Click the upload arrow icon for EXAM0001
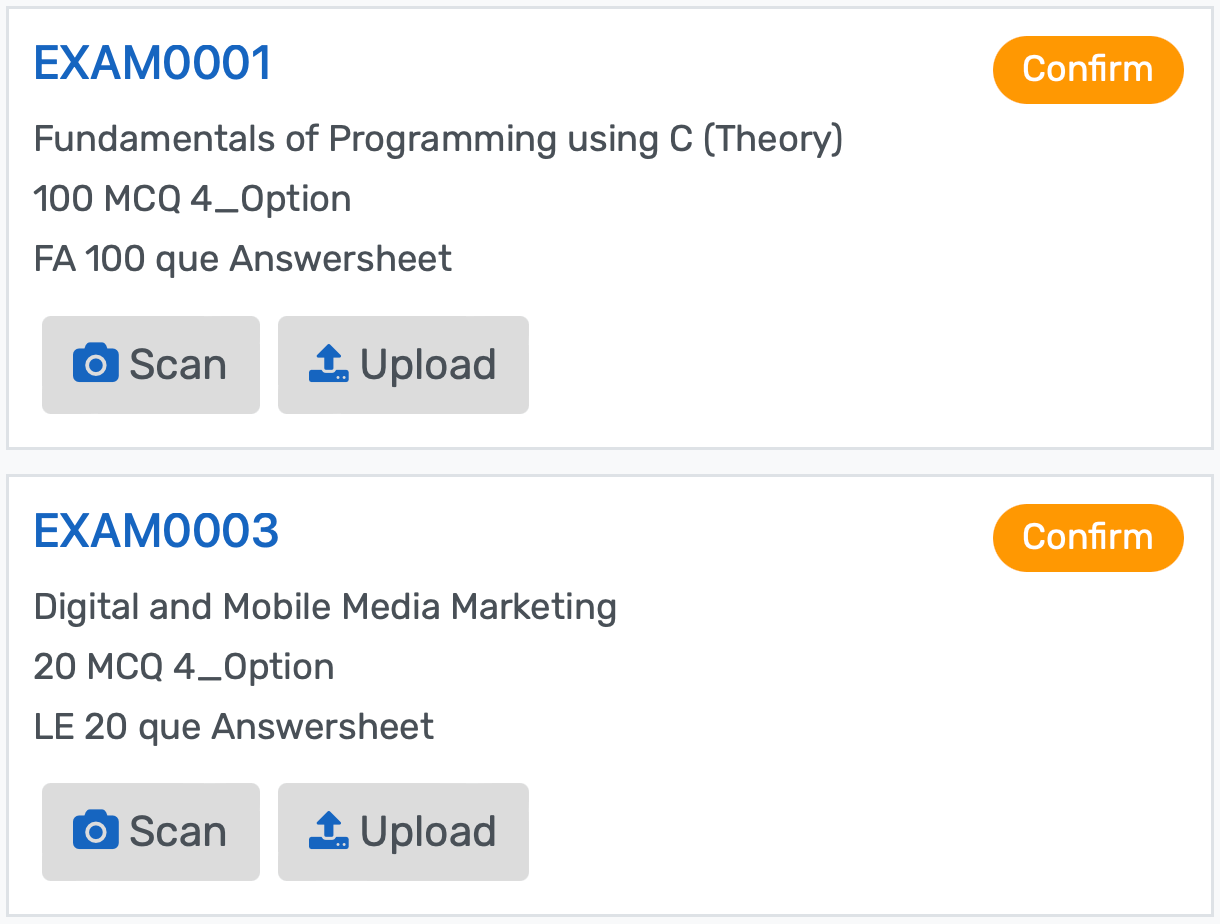The image size is (1220, 924). click(x=330, y=364)
